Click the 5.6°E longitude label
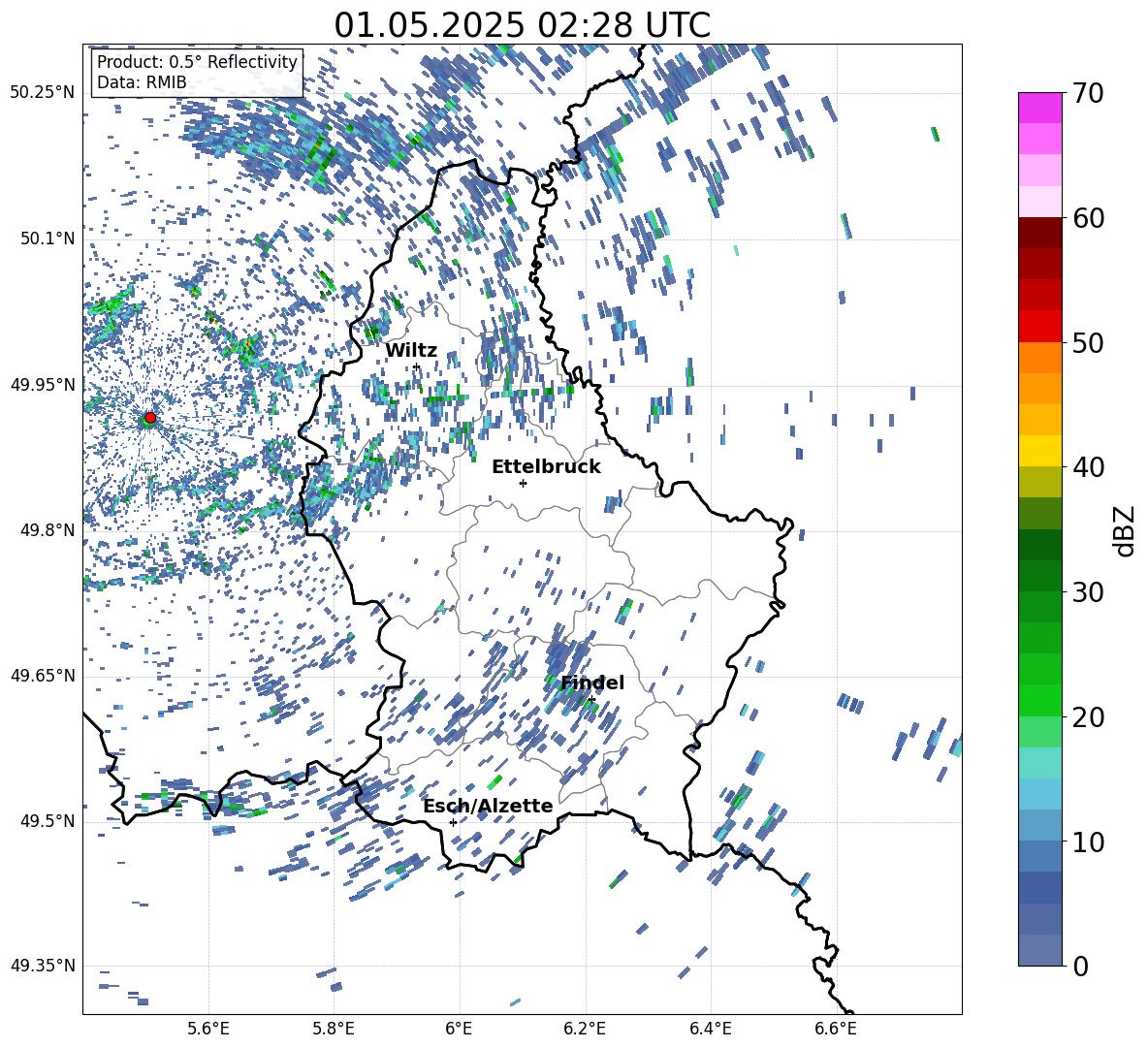The image size is (1148, 1048). [208, 1029]
